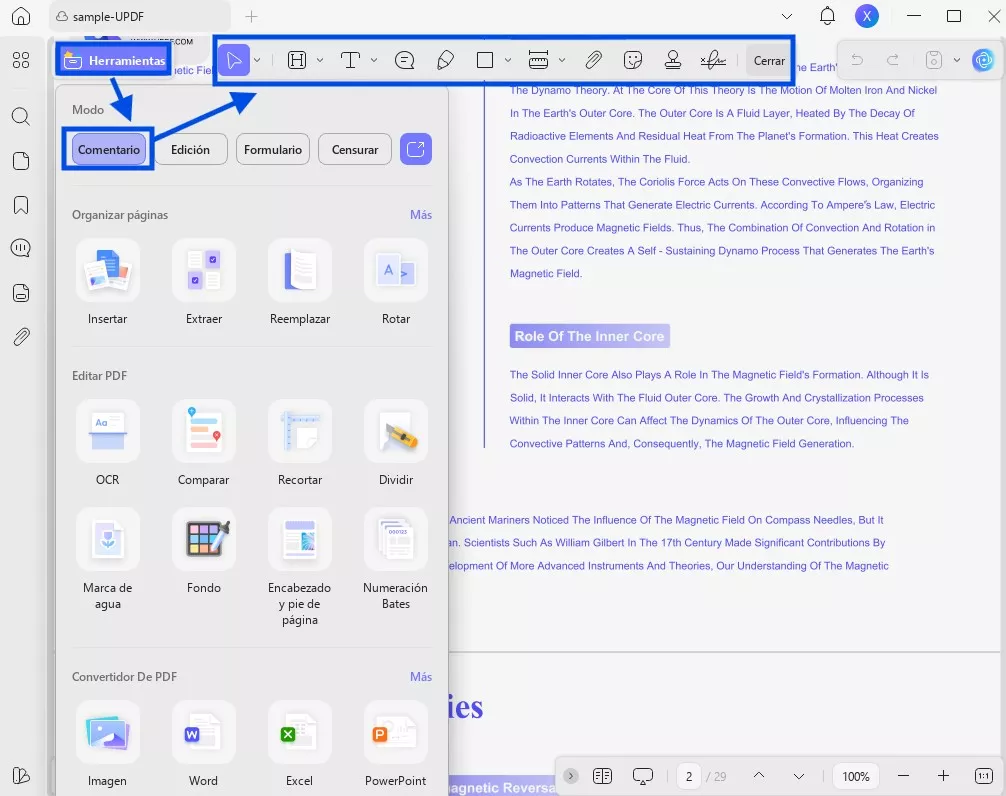
Task: Zoom in with the plus button
Action: pyautogui.click(x=943, y=776)
